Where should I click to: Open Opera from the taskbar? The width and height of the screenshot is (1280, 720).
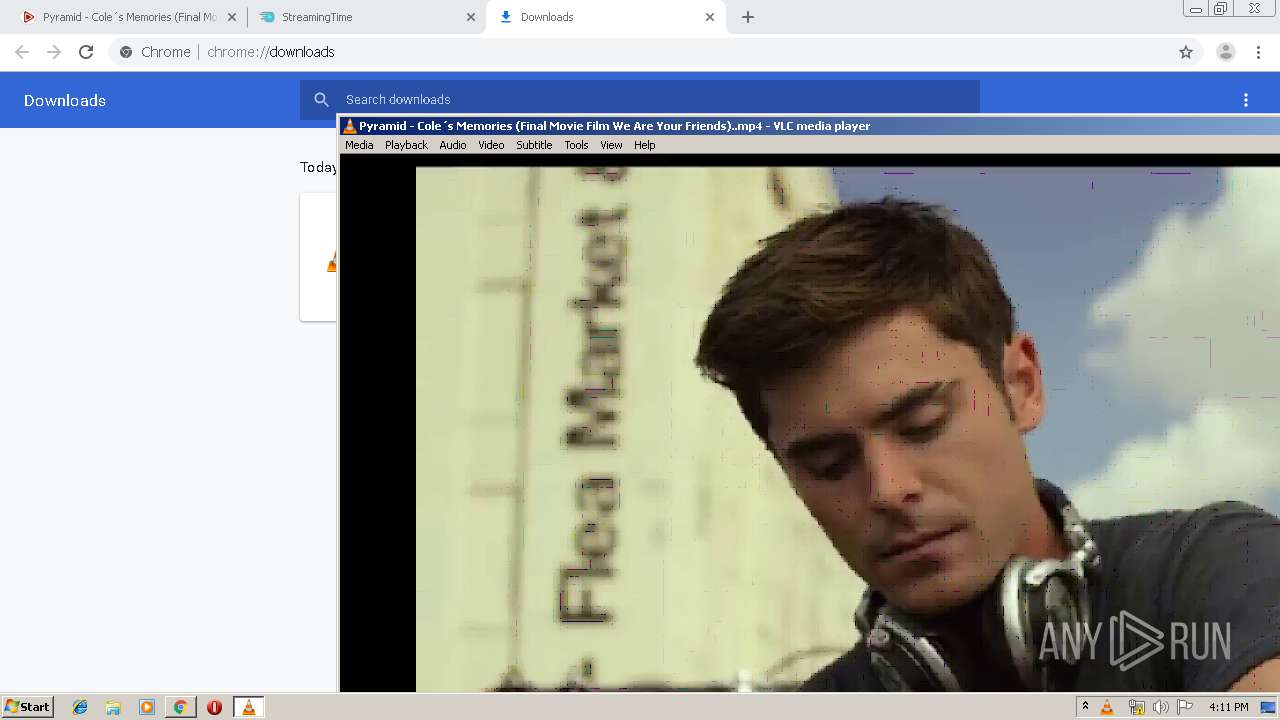[x=214, y=707]
